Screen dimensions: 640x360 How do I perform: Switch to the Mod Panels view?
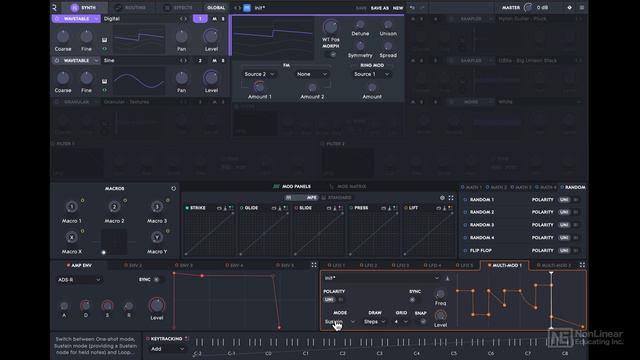click(x=292, y=187)
